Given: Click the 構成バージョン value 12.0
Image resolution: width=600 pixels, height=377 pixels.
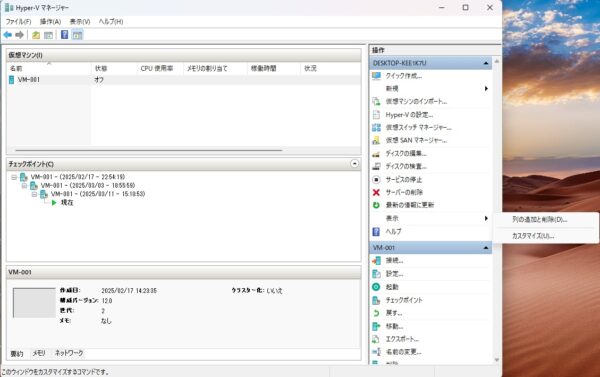Looking at the screenshot, I should click(x=107, y=301).
